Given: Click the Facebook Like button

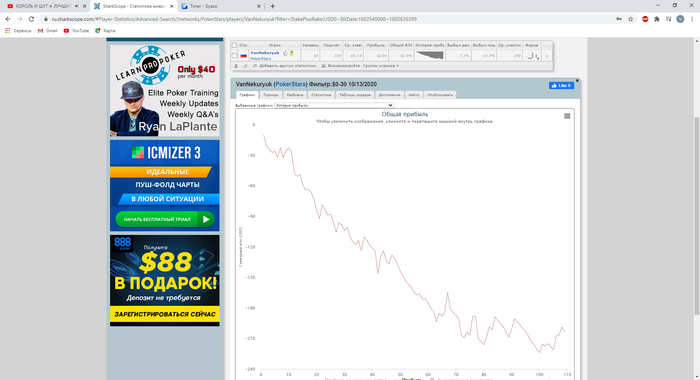Looking at the screenshot, I should 561,85.
